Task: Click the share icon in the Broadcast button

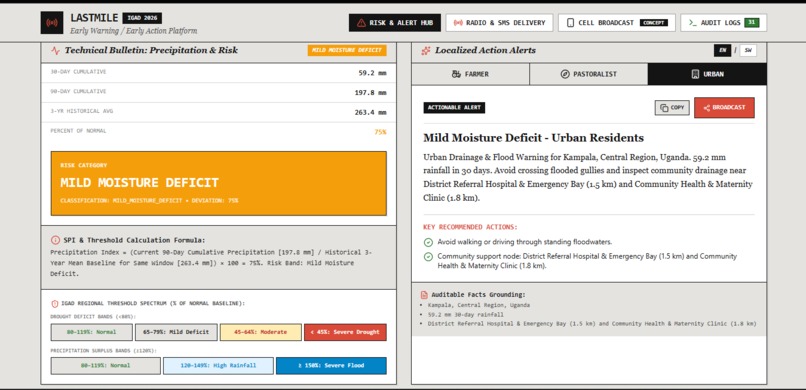Action: pos(707,108)
